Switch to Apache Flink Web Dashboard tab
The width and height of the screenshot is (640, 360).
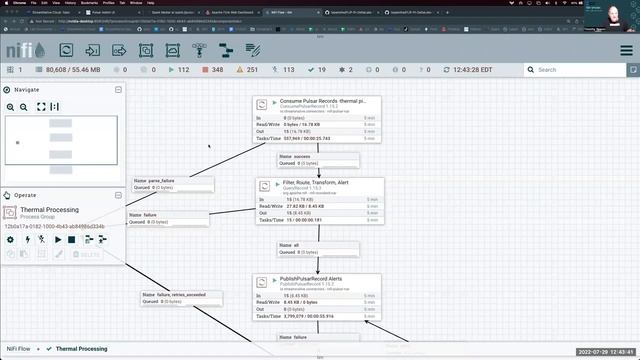click(x=232, y=12)
